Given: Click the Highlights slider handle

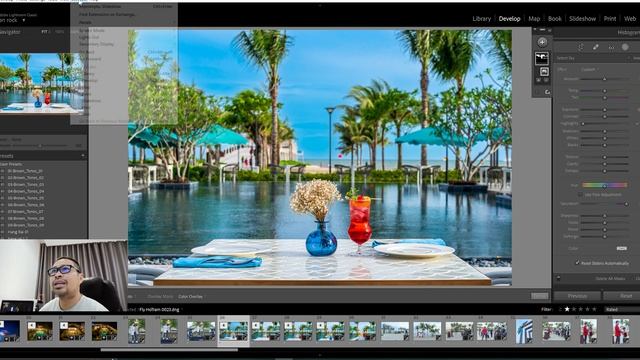Looking at the screenshot, I should pos(583,124).
